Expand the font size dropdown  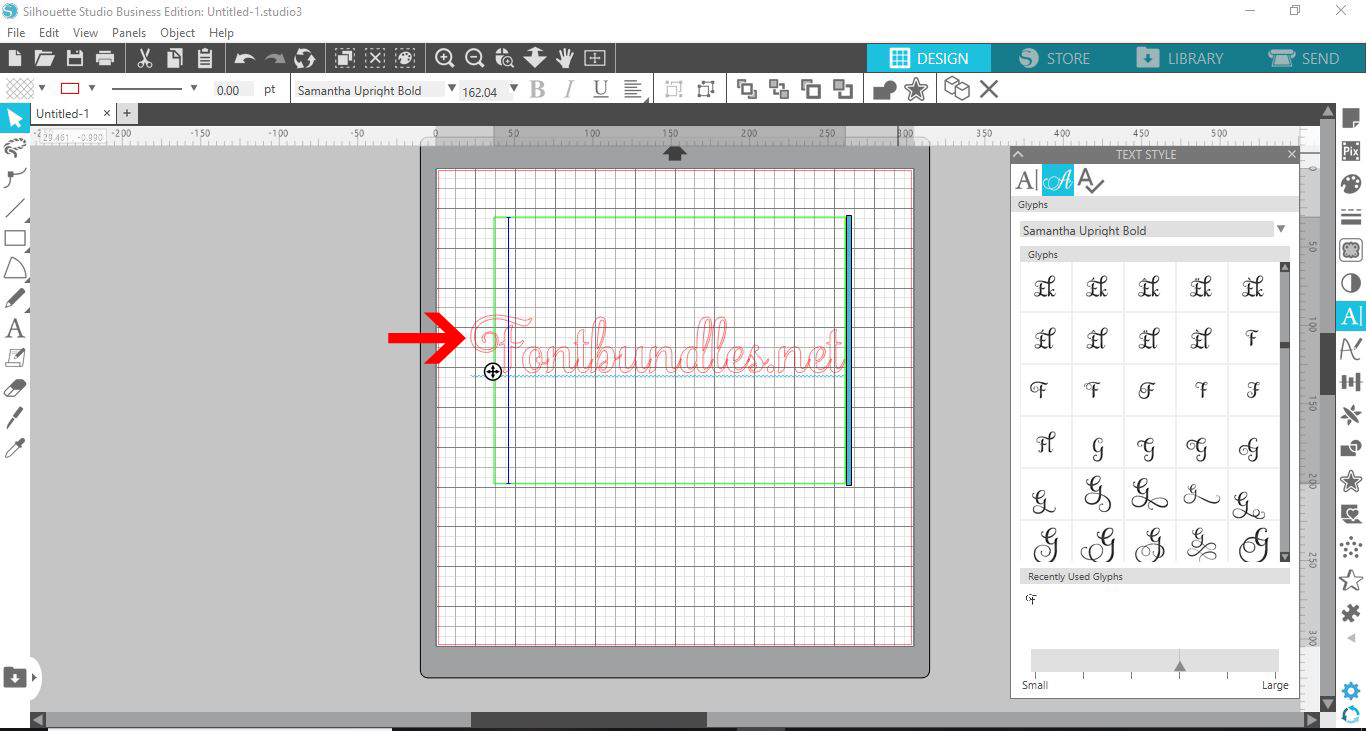(514, 89)
